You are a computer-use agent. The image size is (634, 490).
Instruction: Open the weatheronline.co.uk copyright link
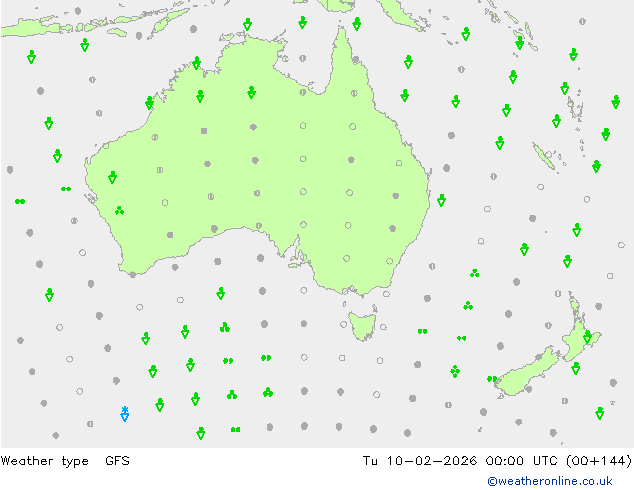pyautogui.click(x=550, y=481)
